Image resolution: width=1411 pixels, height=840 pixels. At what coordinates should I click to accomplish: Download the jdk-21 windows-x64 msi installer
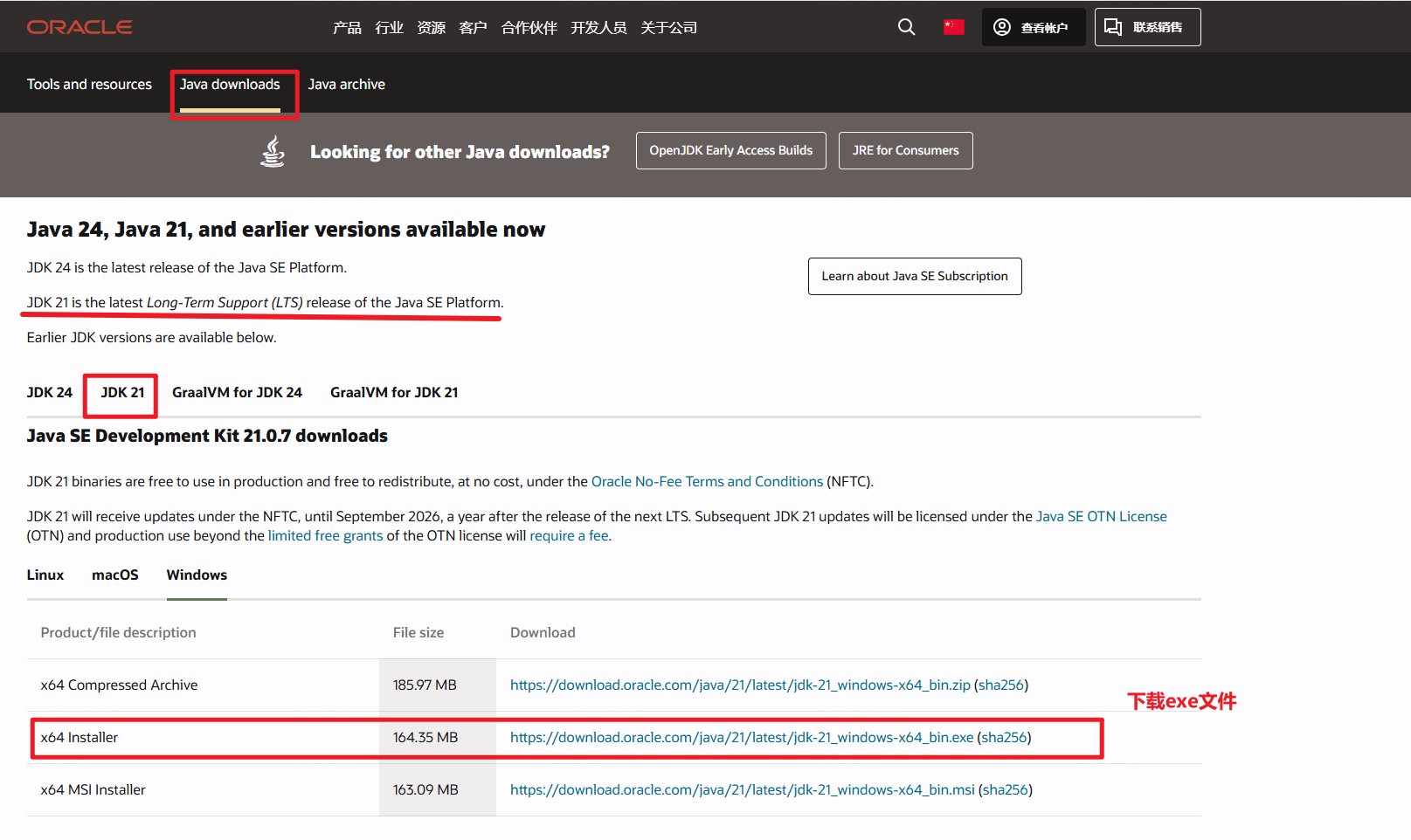click(x=743, y=790)
